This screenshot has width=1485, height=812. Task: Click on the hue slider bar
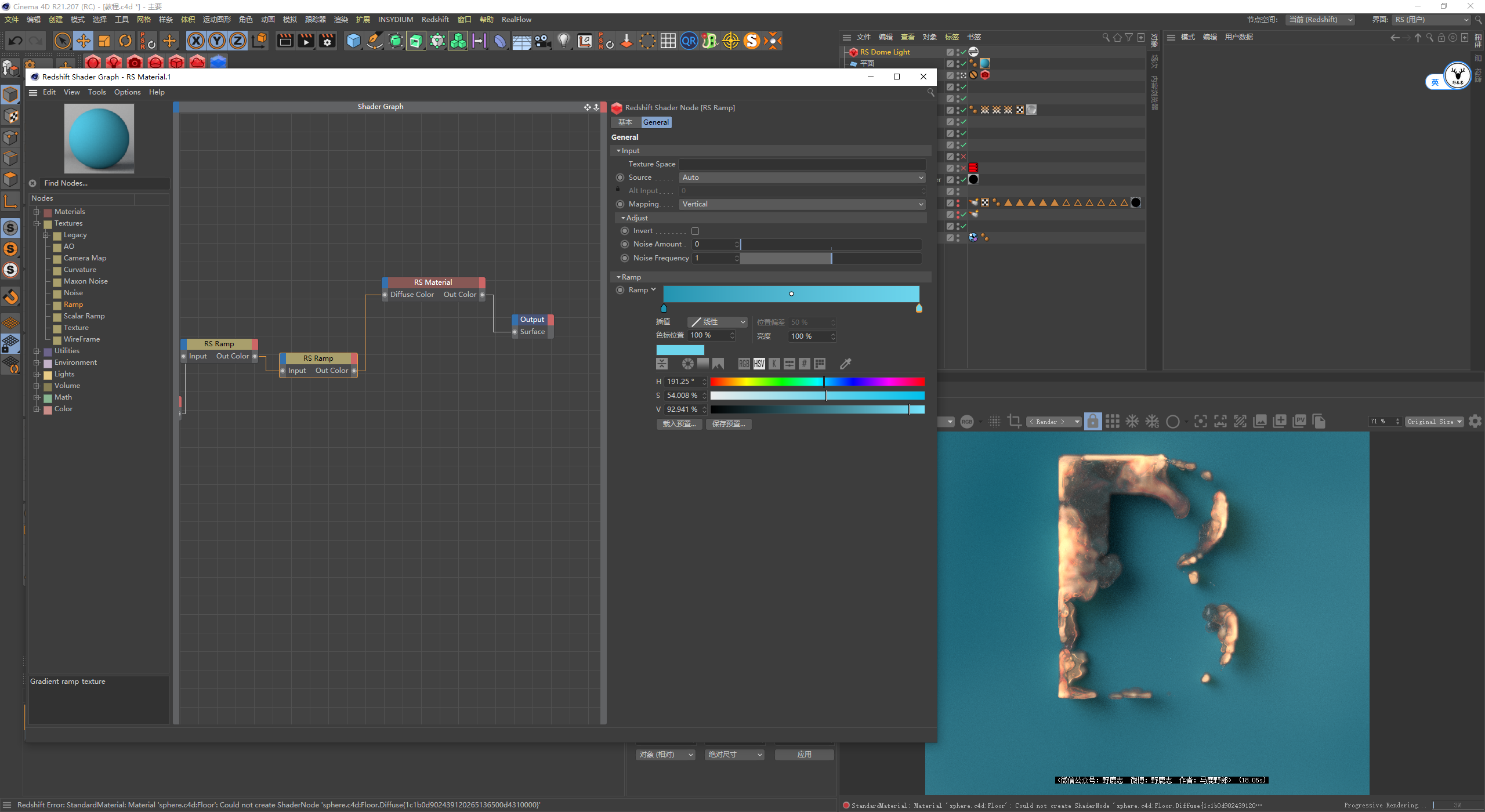click(x=817, y=382)
